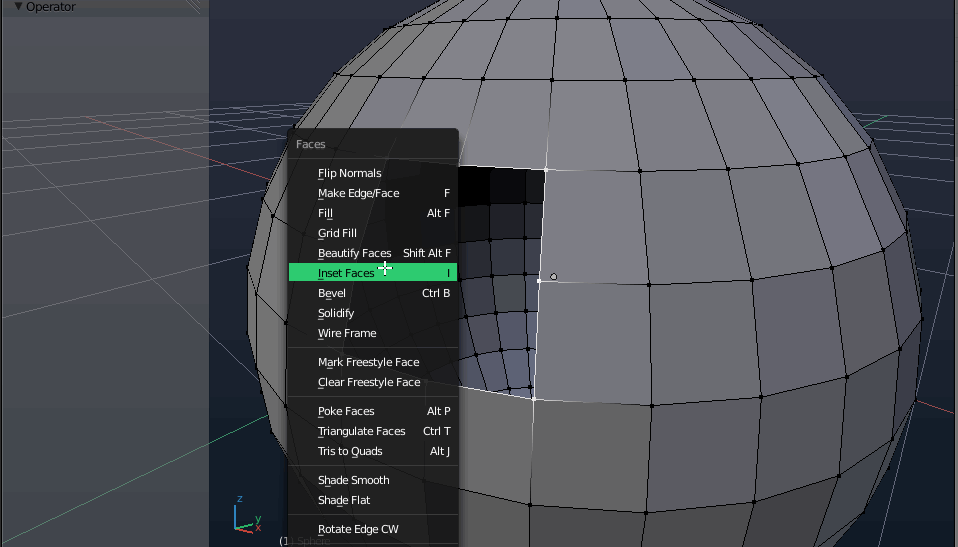958x547 pixels.
Task: Choose Poke Faces entry
Action: pyautogui.click(x=373, y=411)
